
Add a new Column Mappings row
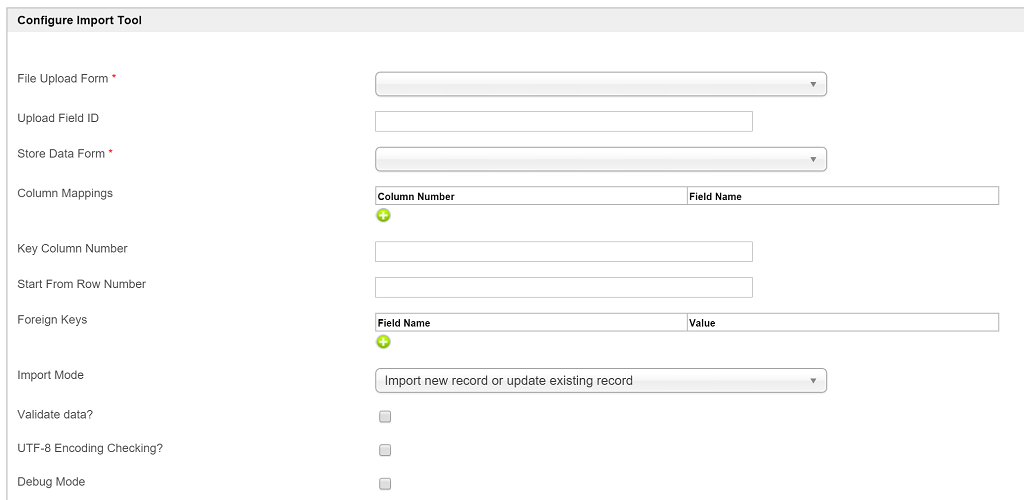[383, 215]
